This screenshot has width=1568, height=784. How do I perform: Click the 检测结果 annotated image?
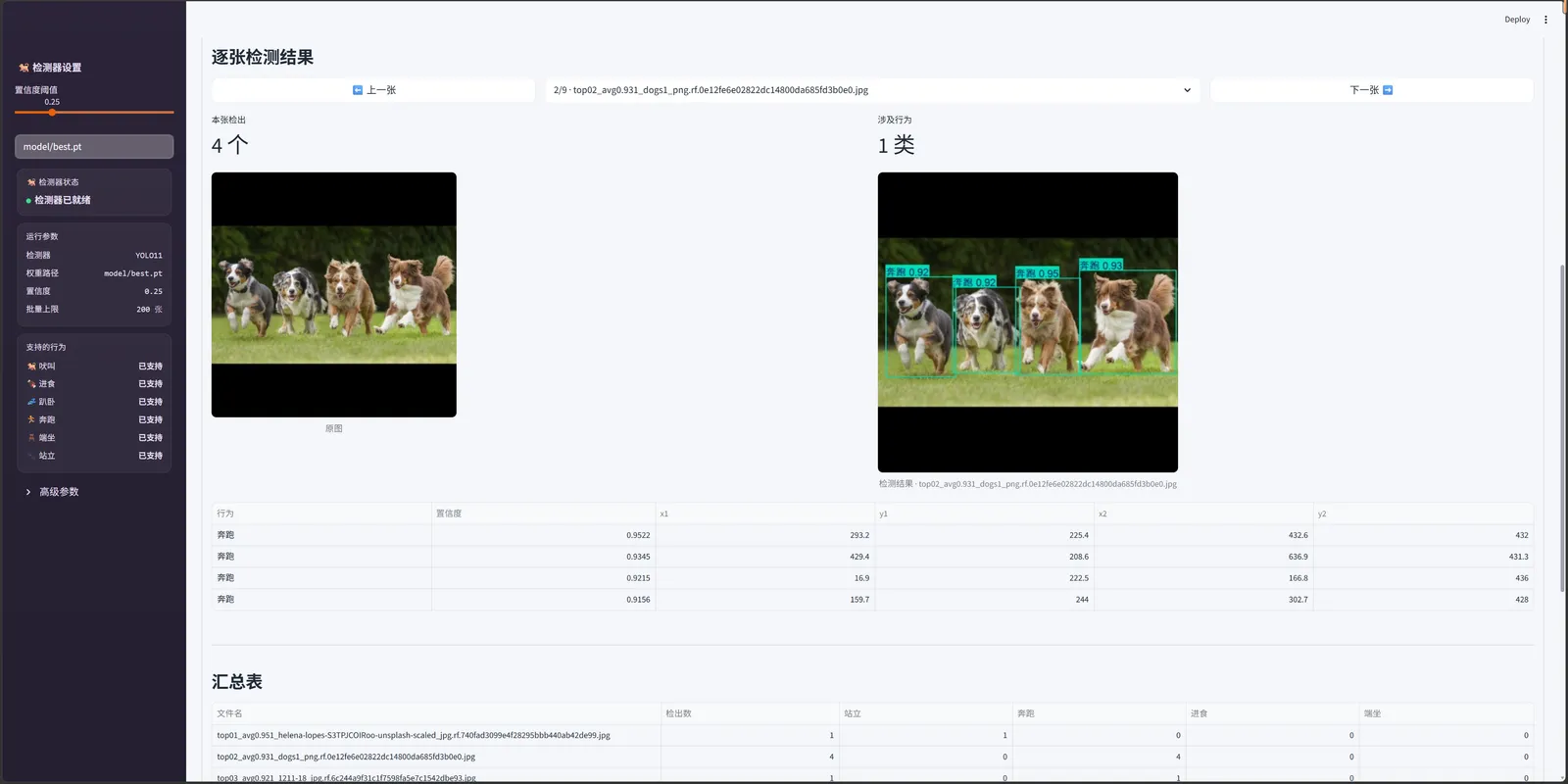click(1028, 322)
